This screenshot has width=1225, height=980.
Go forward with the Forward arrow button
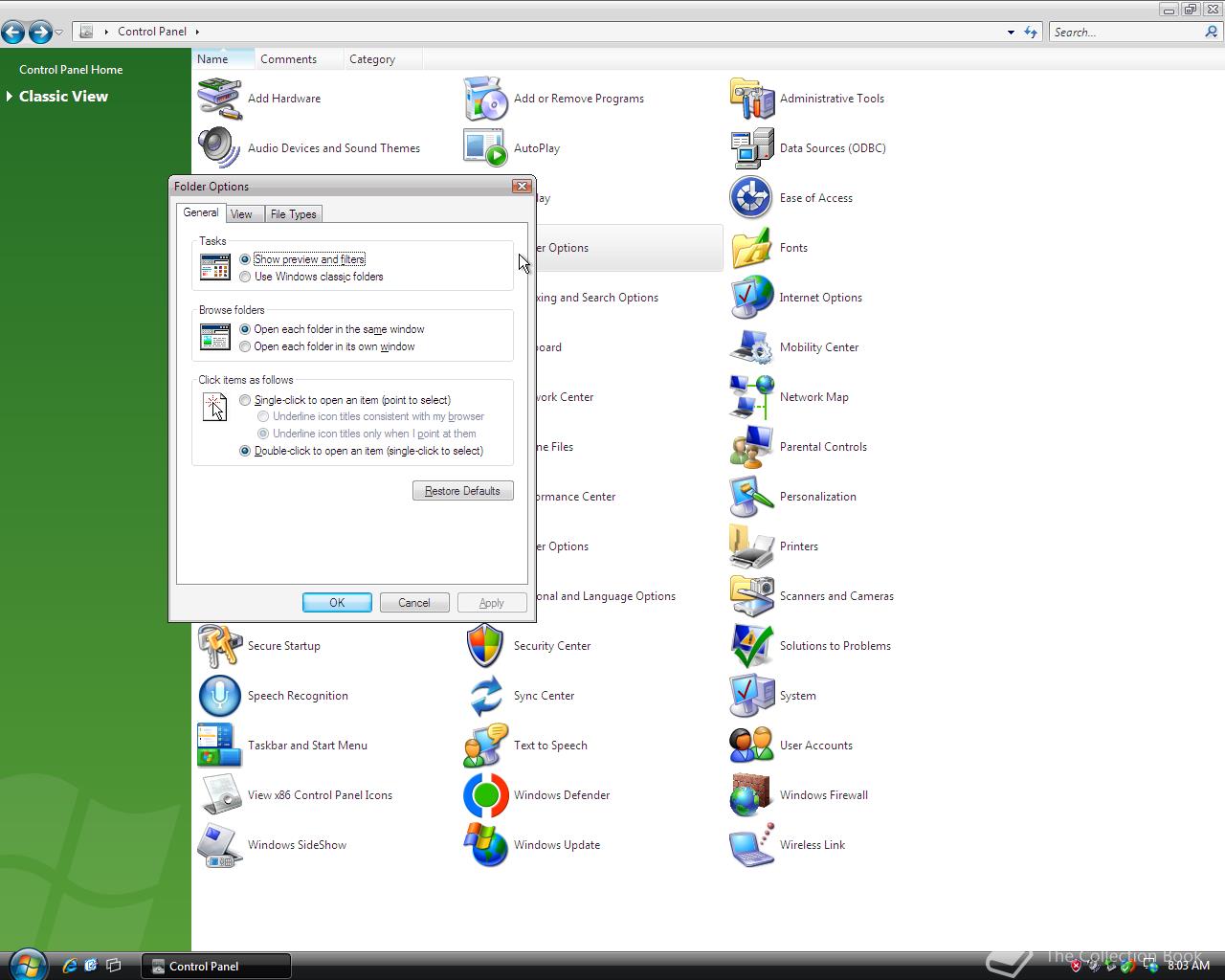(40, 33)
